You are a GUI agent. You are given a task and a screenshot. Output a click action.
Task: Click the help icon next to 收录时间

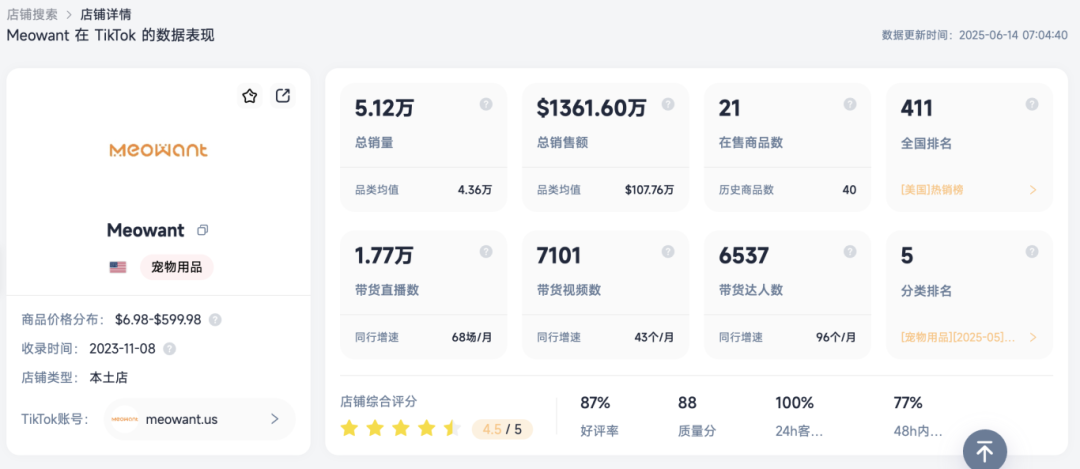169,348
